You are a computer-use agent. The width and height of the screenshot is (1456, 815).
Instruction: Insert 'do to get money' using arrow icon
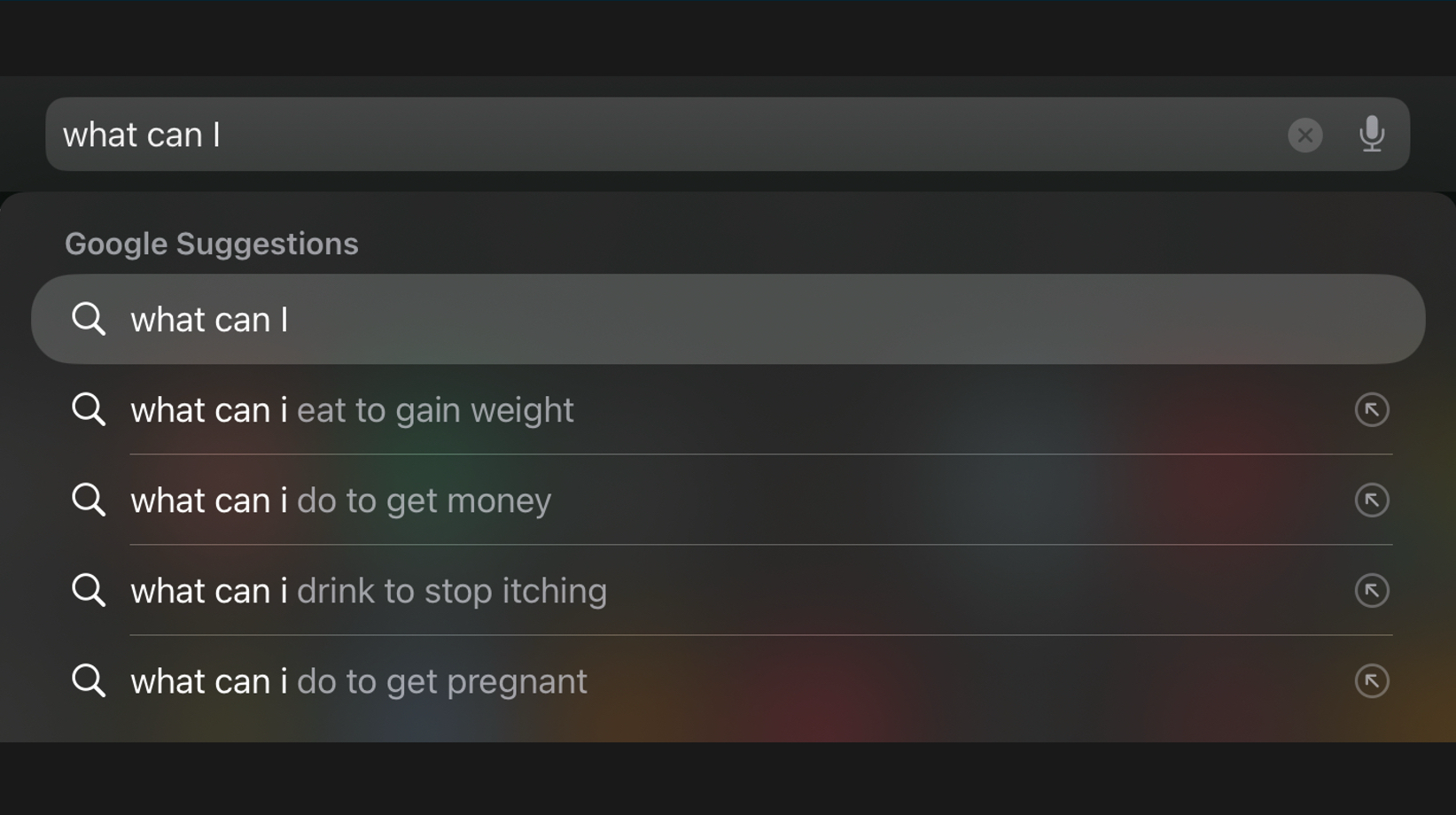(x=1372, y=501)
